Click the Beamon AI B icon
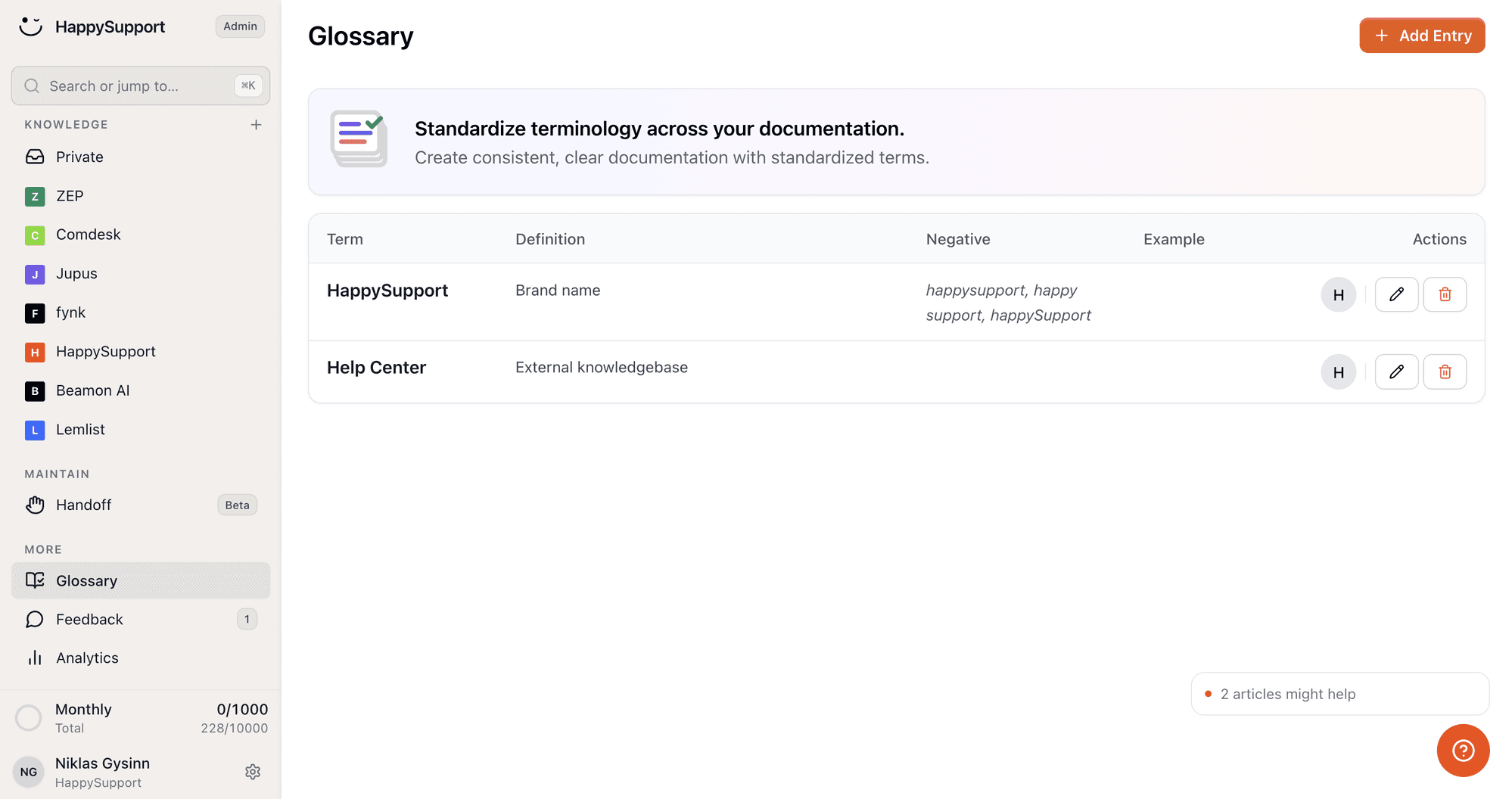The height and width of the screenshot is (799, 1512). point(35,391)
